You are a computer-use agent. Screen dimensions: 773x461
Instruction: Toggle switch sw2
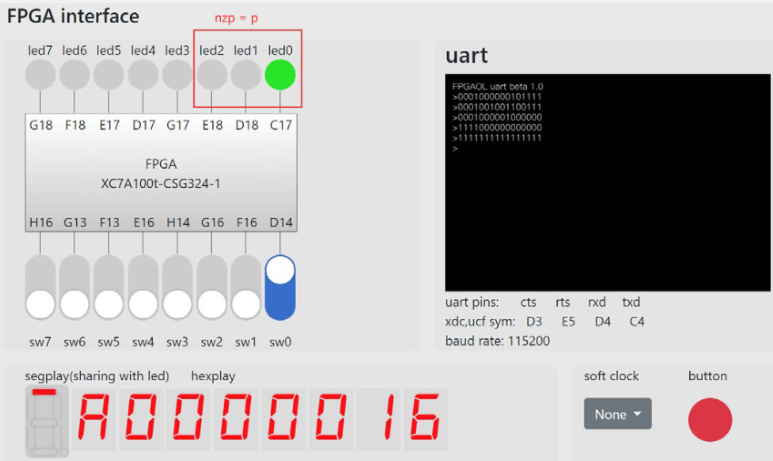pos(211,287)
